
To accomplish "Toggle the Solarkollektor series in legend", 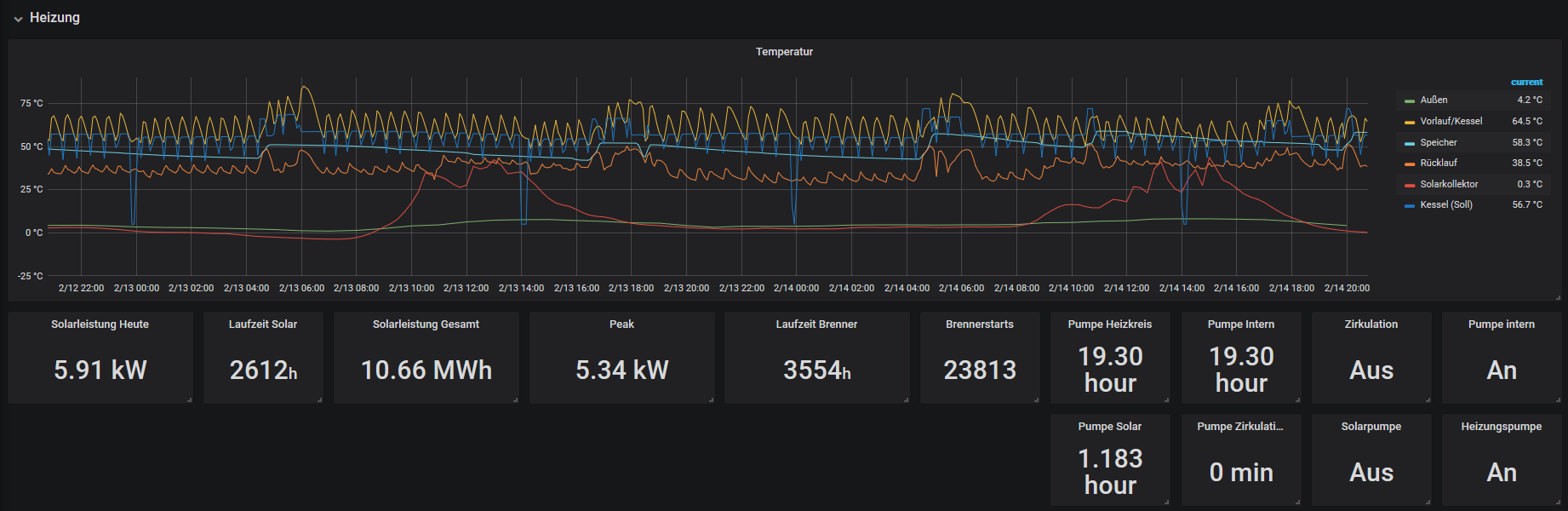I will 1449,184.
